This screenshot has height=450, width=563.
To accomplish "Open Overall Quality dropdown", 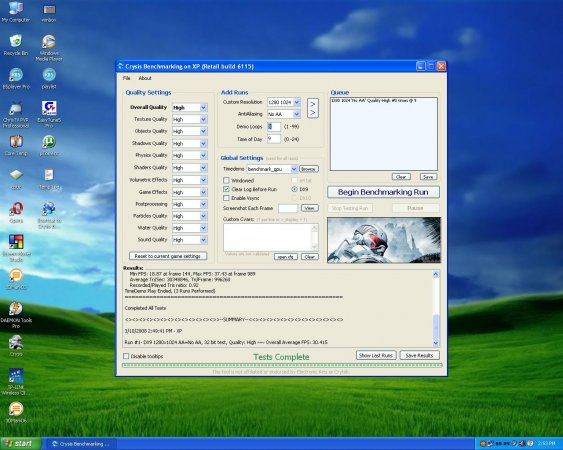I will (x=204, y=107).
